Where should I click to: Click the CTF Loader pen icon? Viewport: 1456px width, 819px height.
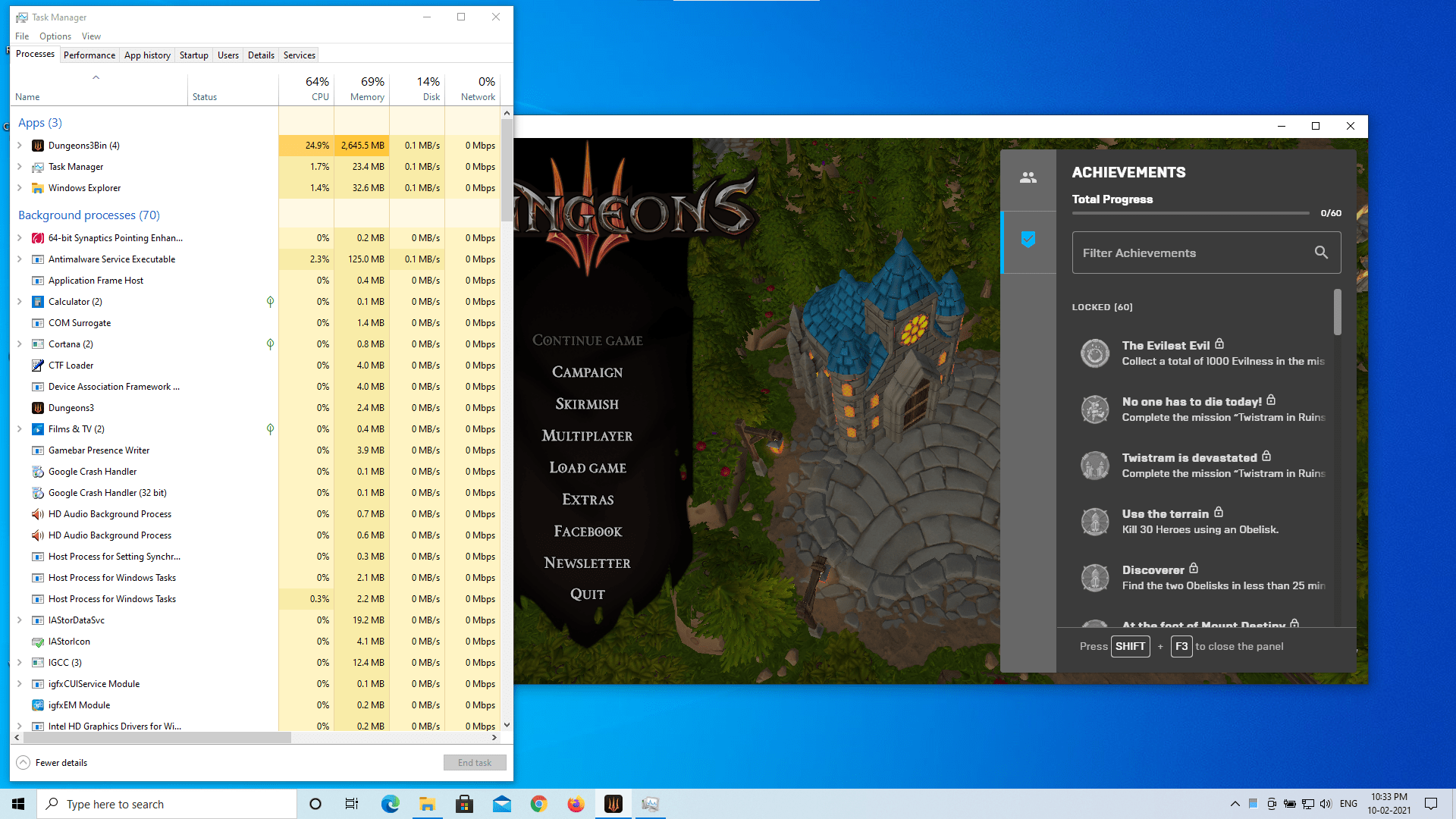(38, 366)
